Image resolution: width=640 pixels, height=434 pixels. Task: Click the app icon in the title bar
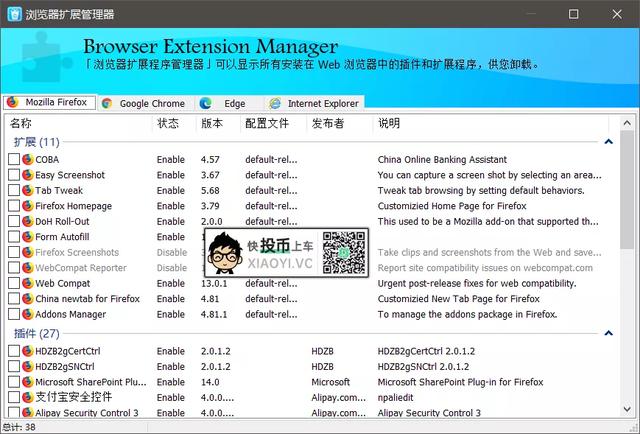click(15, 14)
